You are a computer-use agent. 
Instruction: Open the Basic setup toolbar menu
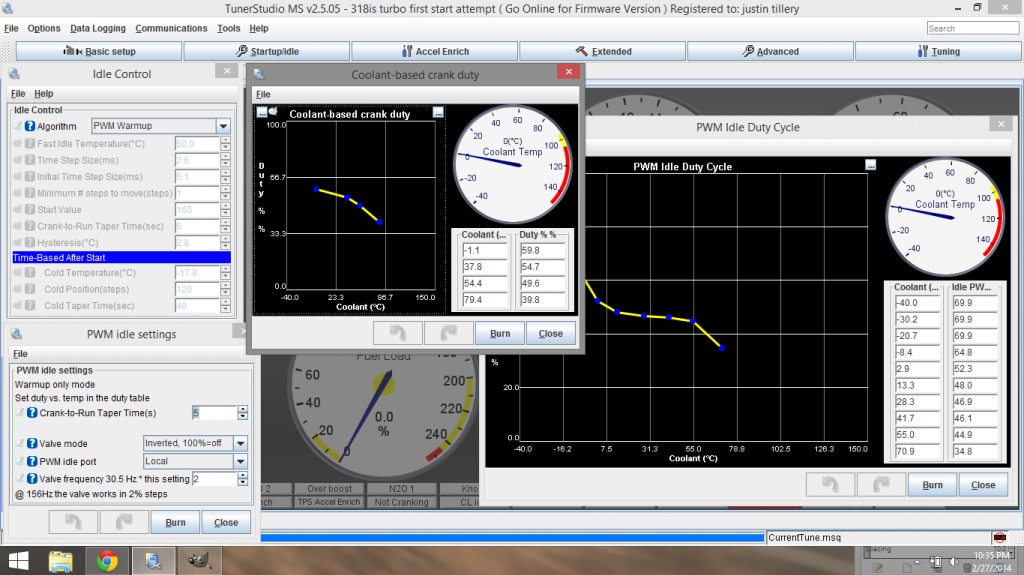99,51
